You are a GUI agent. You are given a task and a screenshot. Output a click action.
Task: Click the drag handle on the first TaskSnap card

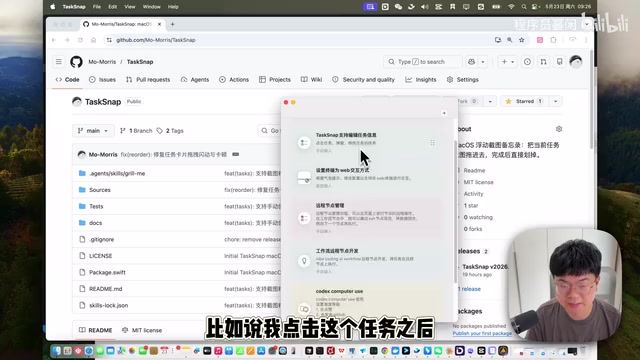432,142
